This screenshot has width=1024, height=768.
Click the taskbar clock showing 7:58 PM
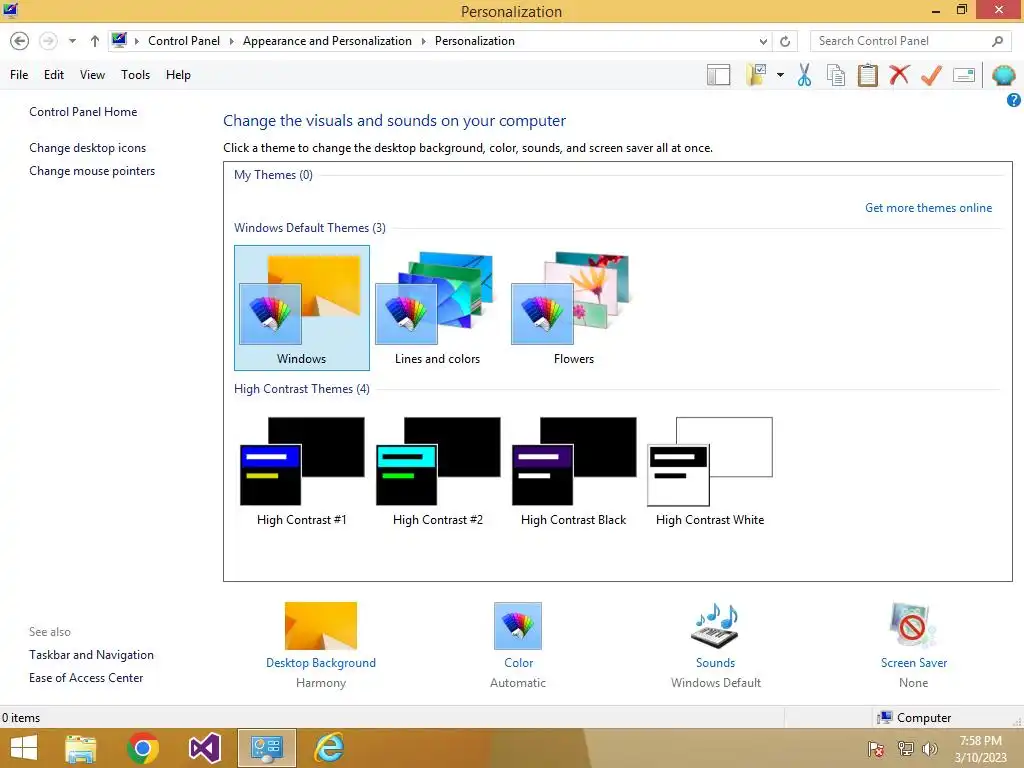click(980, 749)
